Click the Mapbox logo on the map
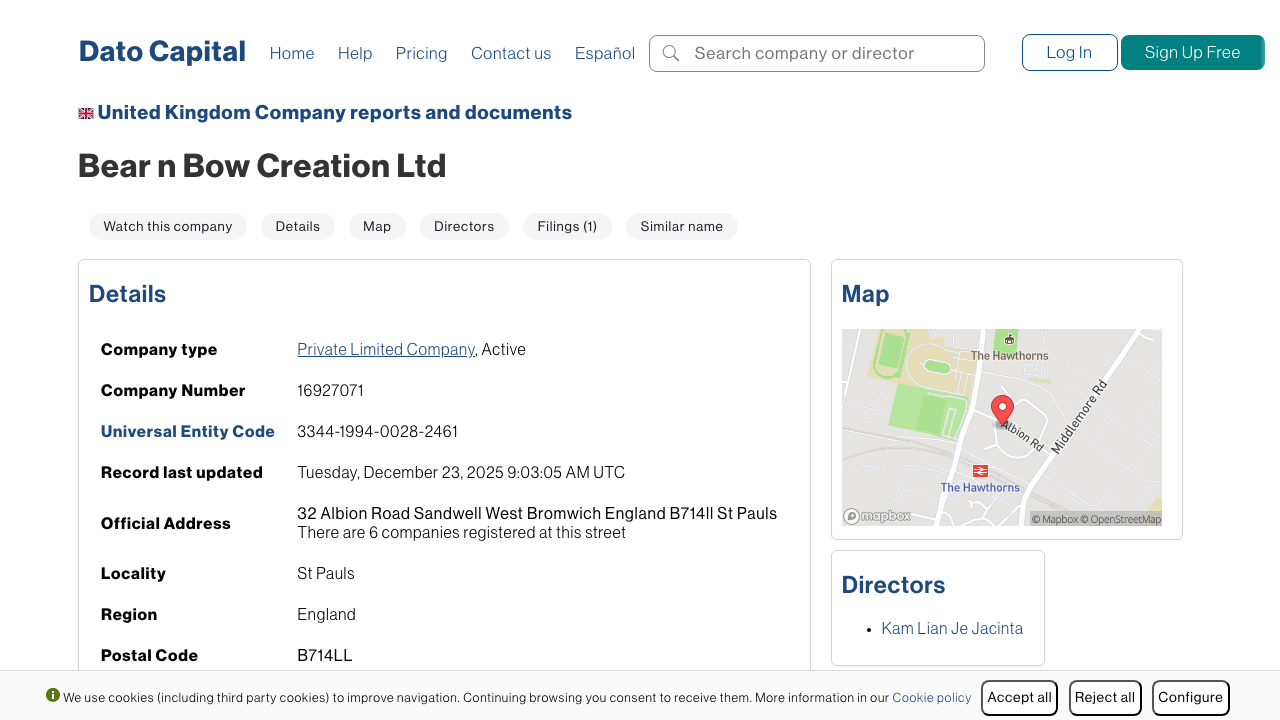The height and width of the screenshot is (720, 1280). point(877,515)
